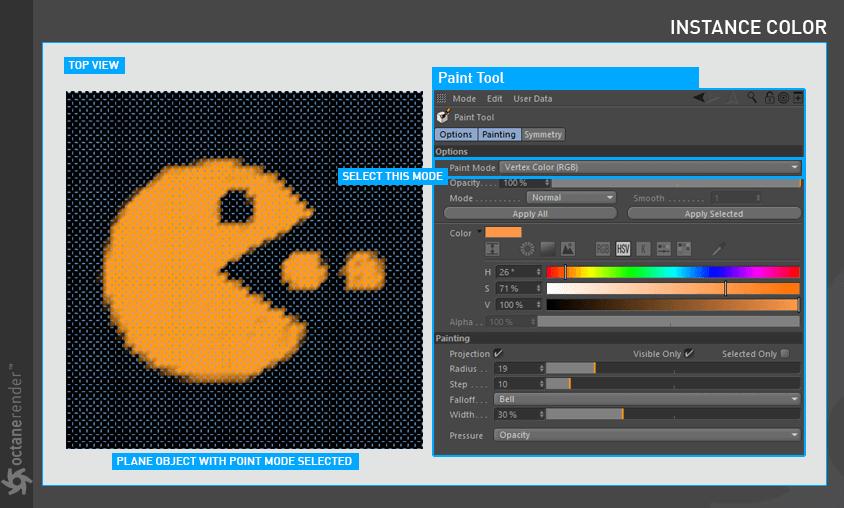Viewport: 844px width, 508px height.
Task: Click the Value stepper arrows beside 100 %
Action: coord(538,305)
